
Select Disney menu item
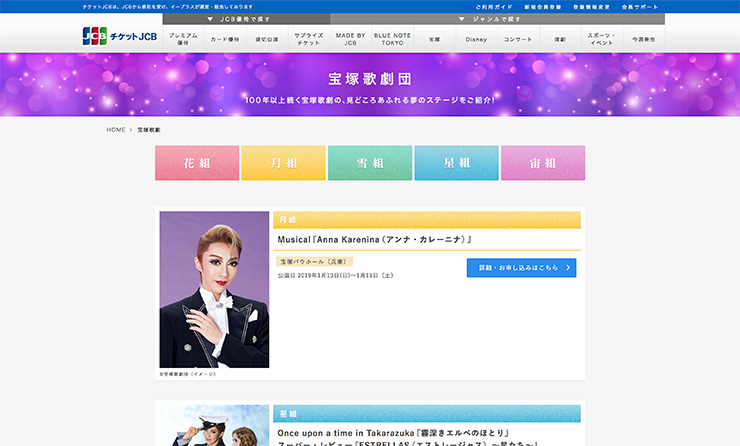pos(476,39)
